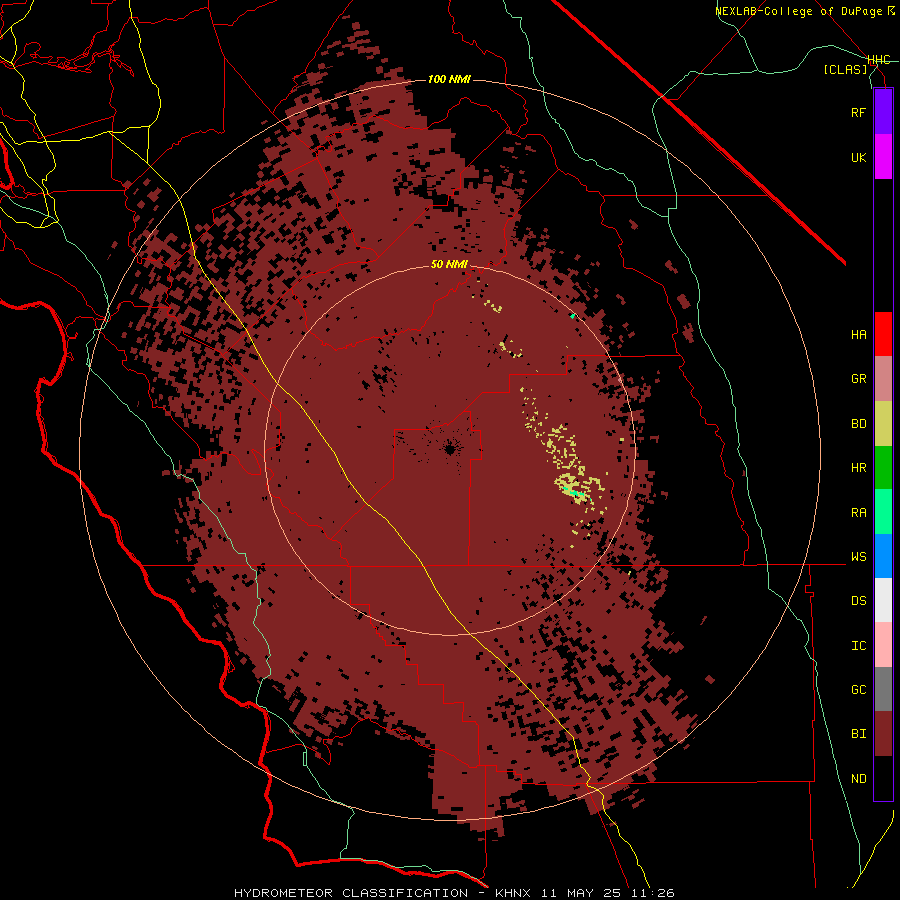The image size is (900, 900).
Task: Click the 100 NMI range ring label
Action: [449, 79]
